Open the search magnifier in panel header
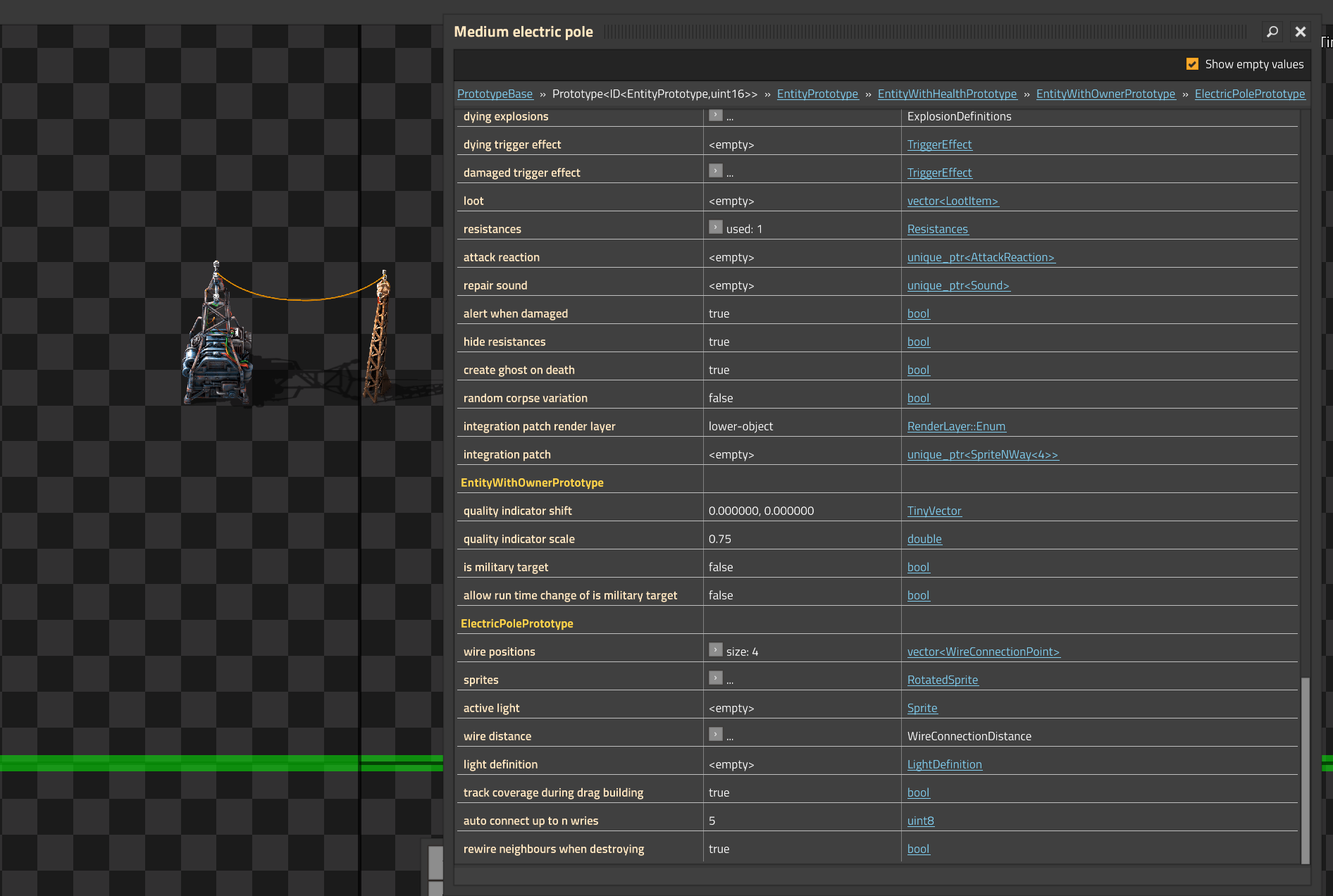 [1272, 32]
